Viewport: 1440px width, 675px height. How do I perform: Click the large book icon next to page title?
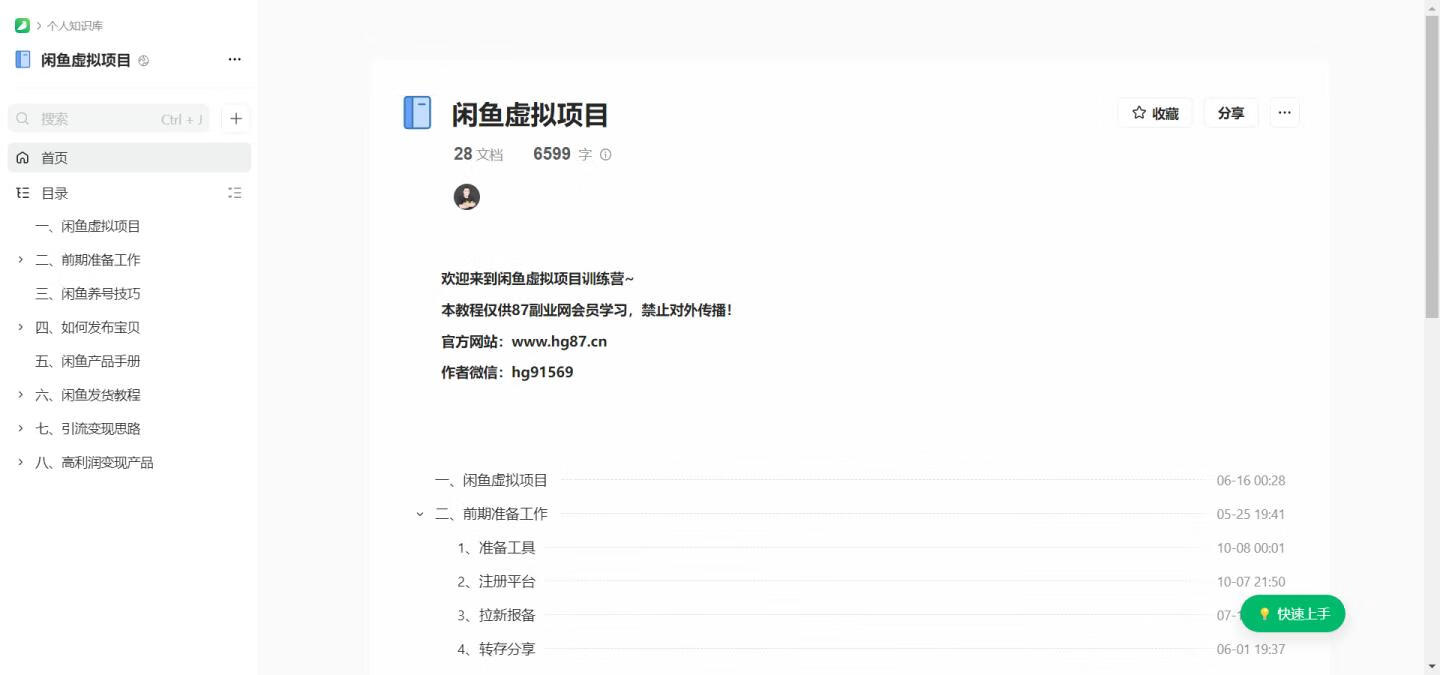[x=417, y=113]
